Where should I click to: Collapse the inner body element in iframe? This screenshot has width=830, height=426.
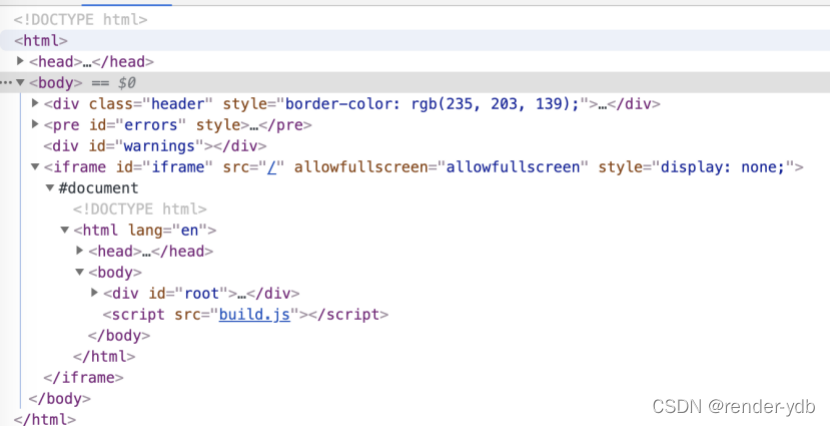[79, 272]
